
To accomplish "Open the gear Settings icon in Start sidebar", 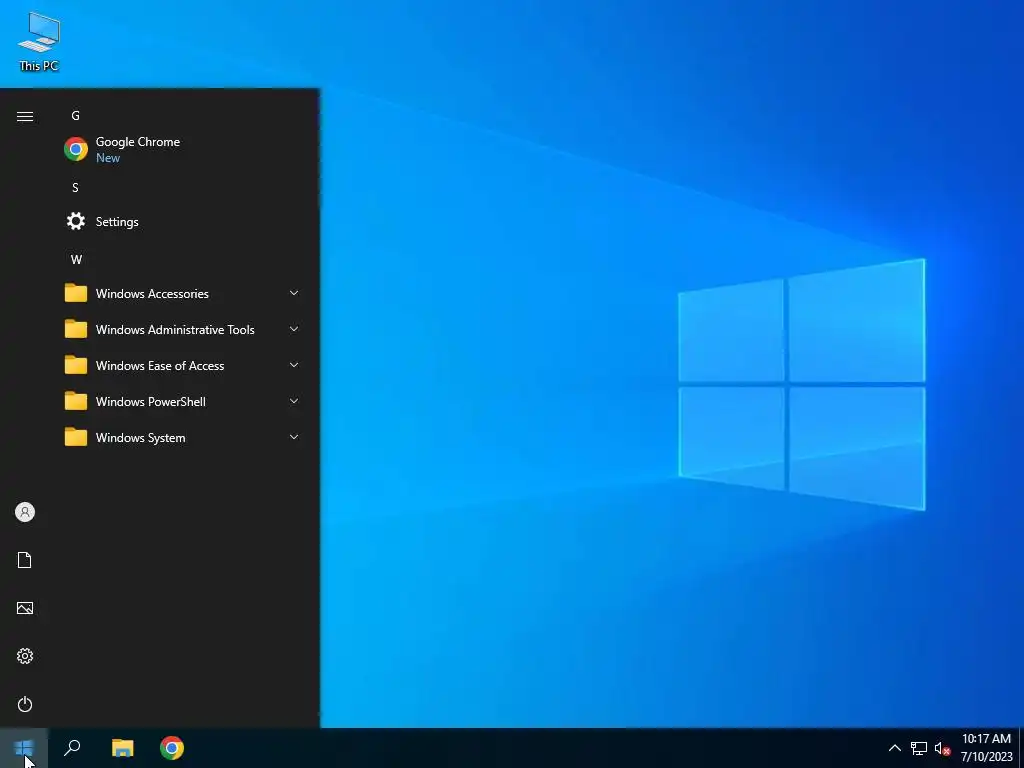I will tap(25, 656).
